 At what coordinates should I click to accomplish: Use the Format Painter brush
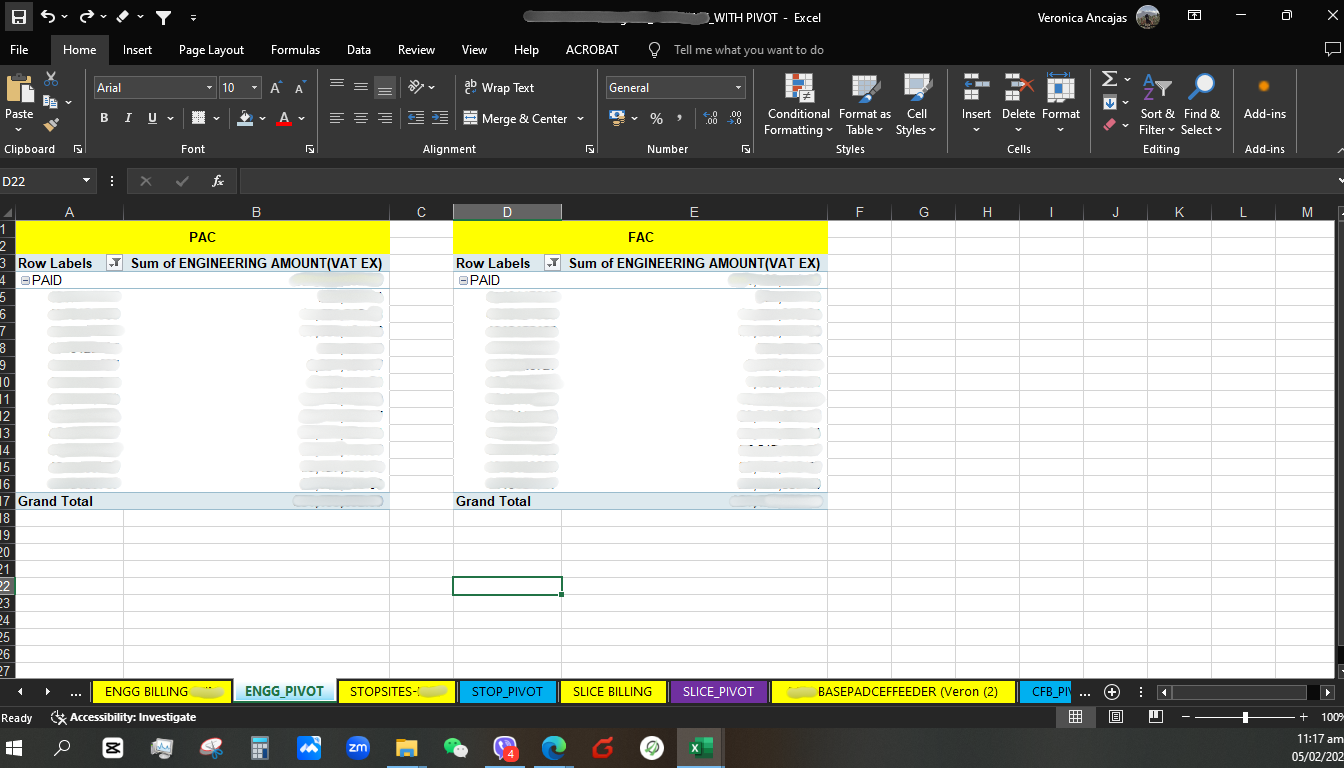51,125
